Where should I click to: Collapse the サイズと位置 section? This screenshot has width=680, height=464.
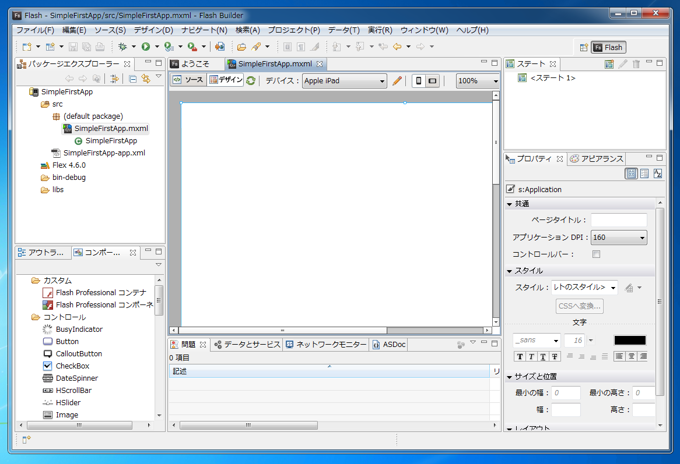pyautogui.click(x=510, y=377)
